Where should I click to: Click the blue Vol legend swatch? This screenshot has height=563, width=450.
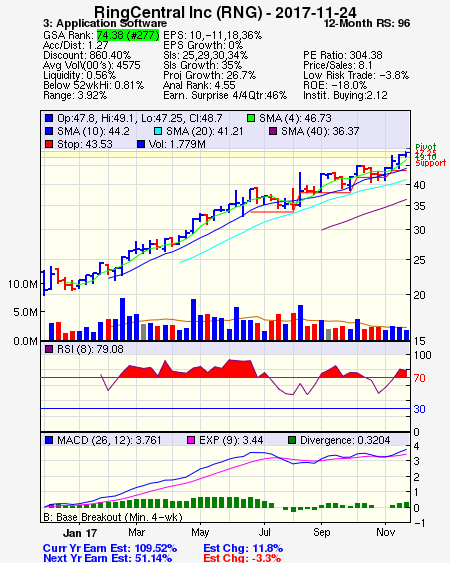[141, 144]
